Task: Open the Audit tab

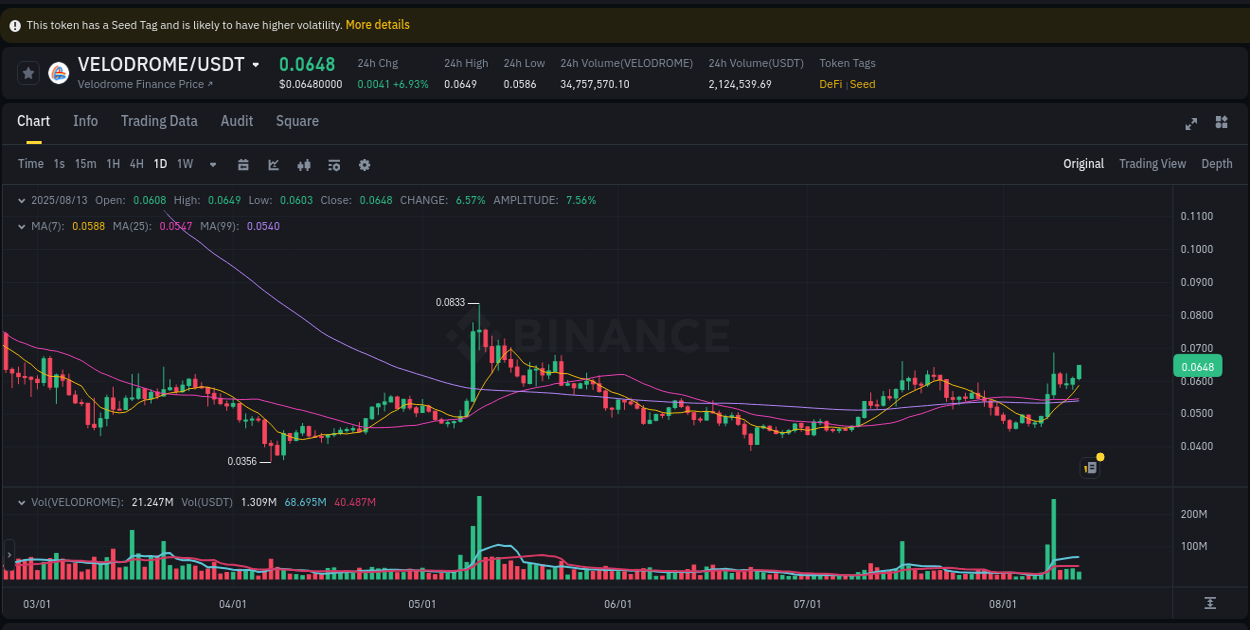Action: (236, 121)
